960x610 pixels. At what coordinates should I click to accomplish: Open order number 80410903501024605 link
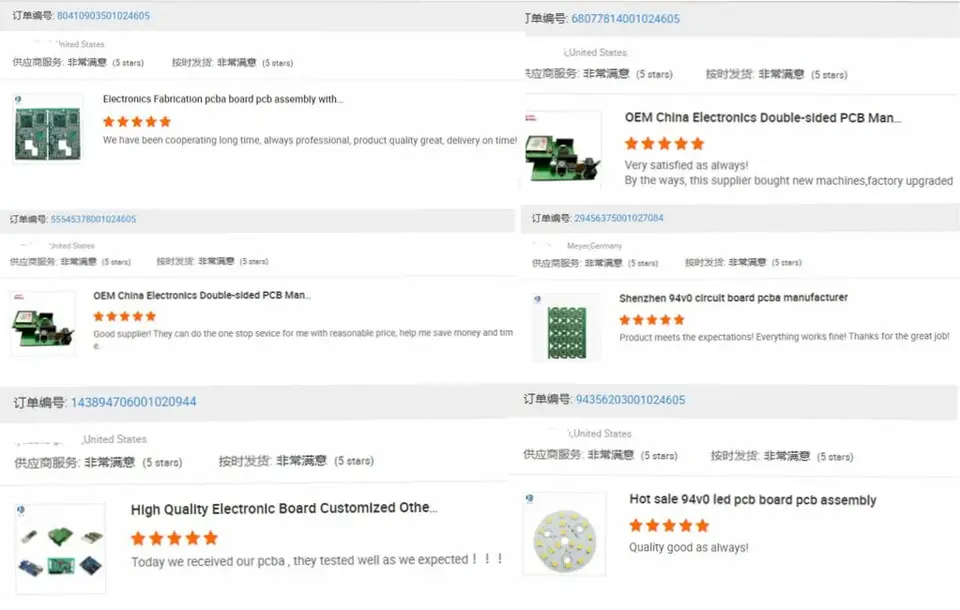tap(104, 16)
